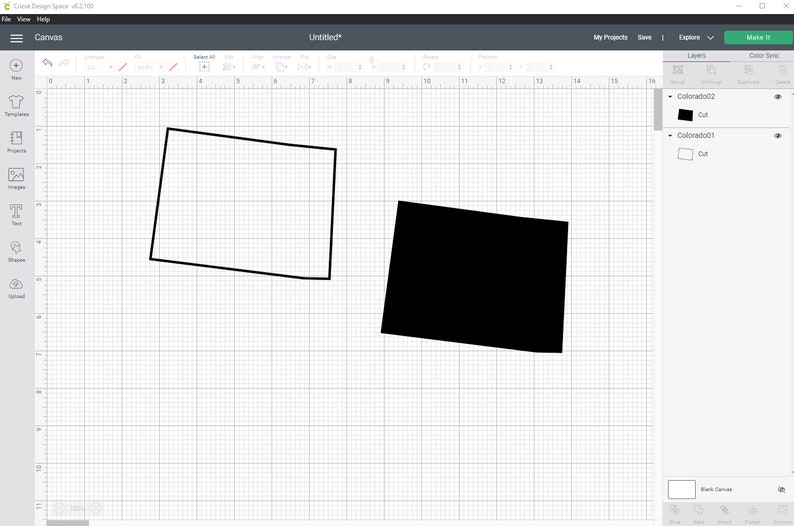794x526 pixels.
Task: Open the Templates panel
Action: (x=16, y=106)
